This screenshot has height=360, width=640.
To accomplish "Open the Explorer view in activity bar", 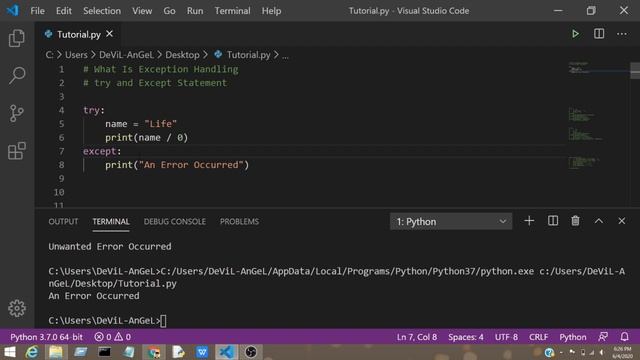I will 17,38.
